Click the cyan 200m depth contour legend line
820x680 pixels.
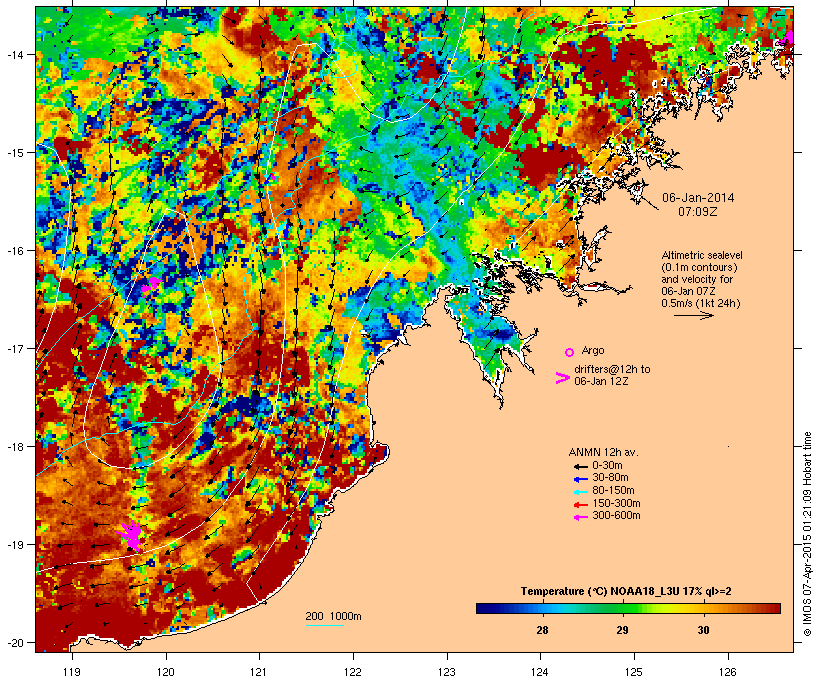click(325, 625)
